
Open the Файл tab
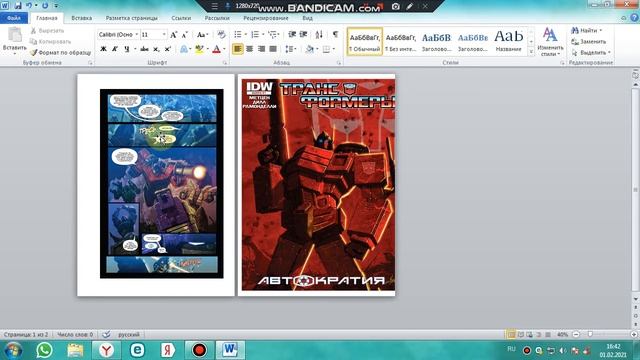tap(14, 18)
